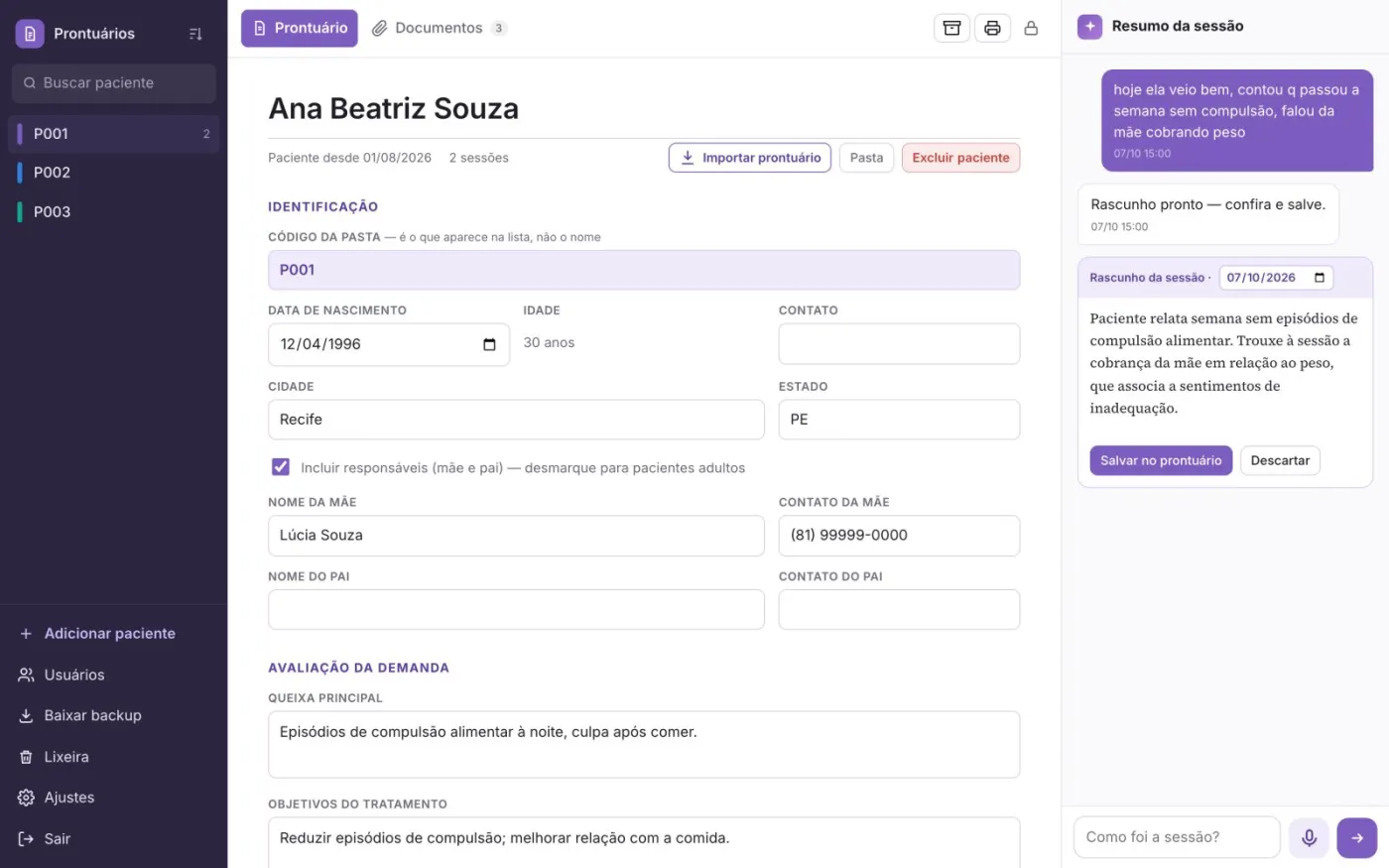Click the empty Contato do pai field
The height and width of the screenshot is (868, 1389).
899,610
